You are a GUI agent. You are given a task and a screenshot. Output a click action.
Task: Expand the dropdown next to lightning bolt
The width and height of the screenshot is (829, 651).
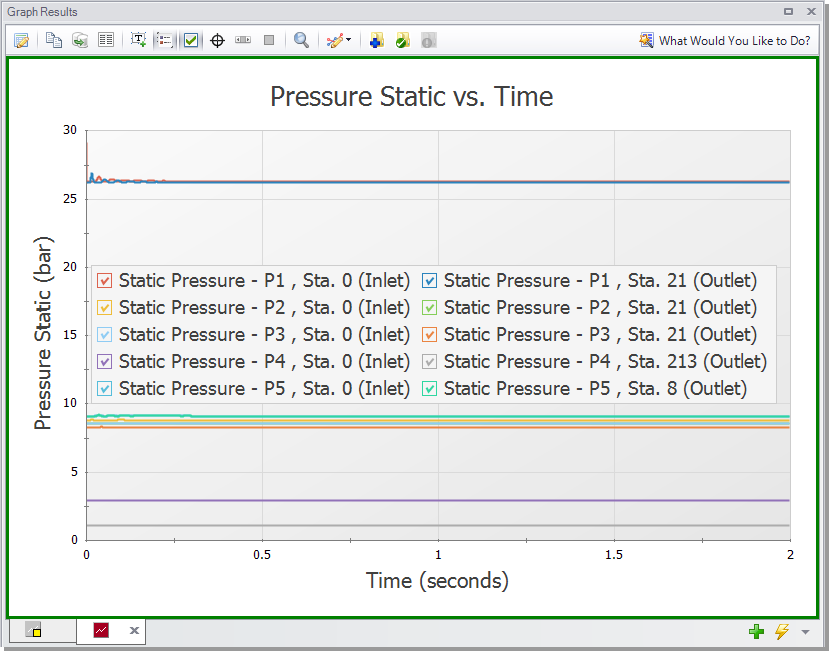point(805,631)
